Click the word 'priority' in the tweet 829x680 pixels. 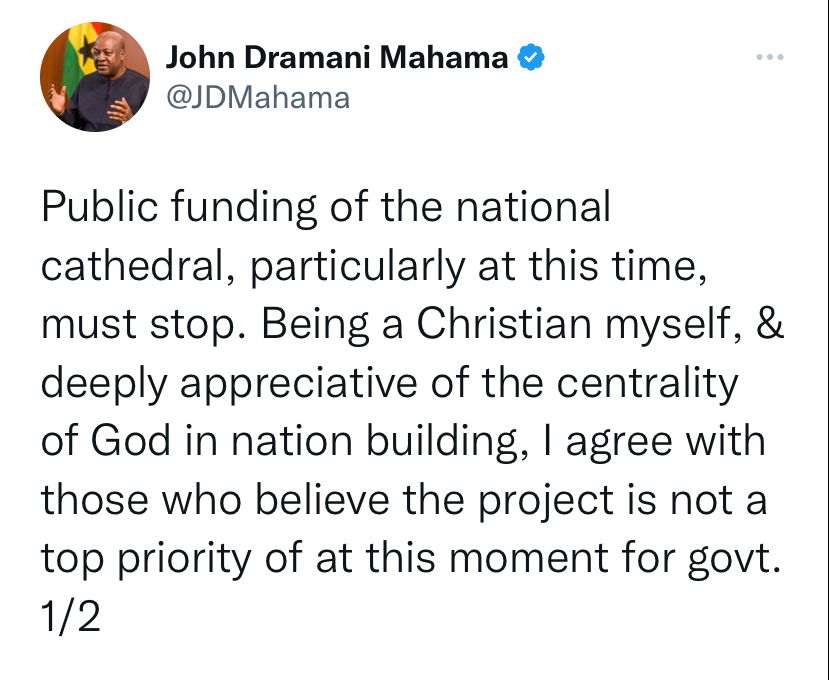(x=183, y=559)
